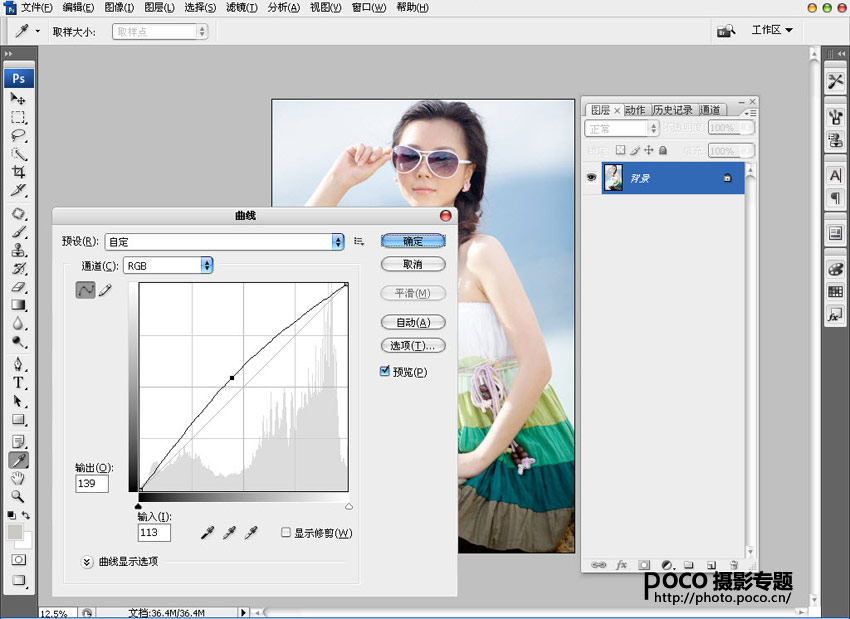Viewport: 850px width, 619px height.
Task: Select the Lasso tool
Action: [x=19, y=135]
